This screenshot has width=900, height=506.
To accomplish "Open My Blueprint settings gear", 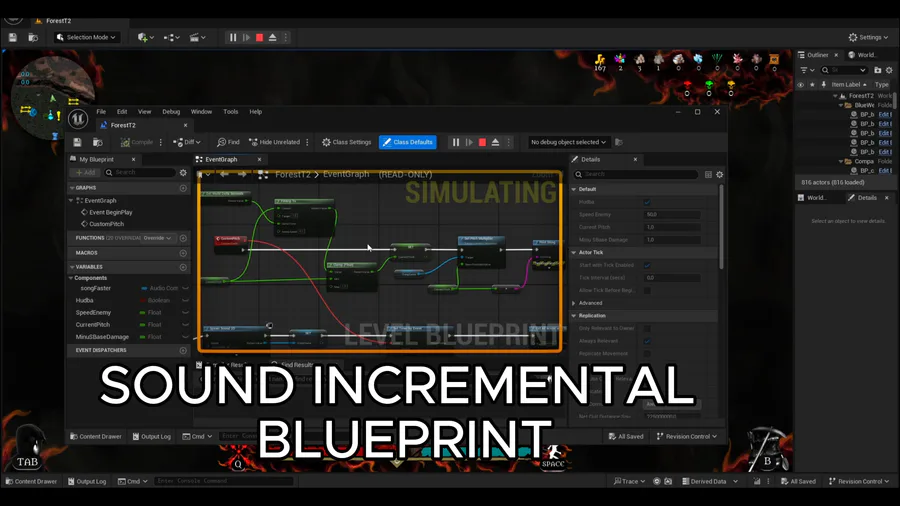I will (183, 173).
